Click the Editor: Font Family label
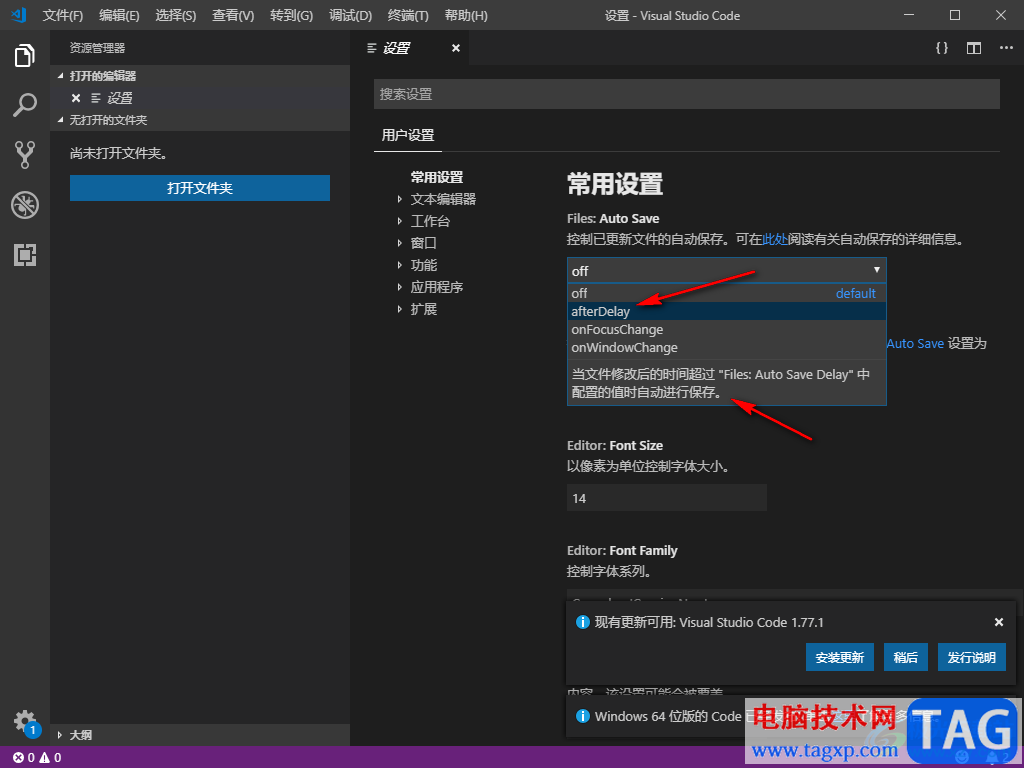The image size is (1024, 768). [622, 551]
